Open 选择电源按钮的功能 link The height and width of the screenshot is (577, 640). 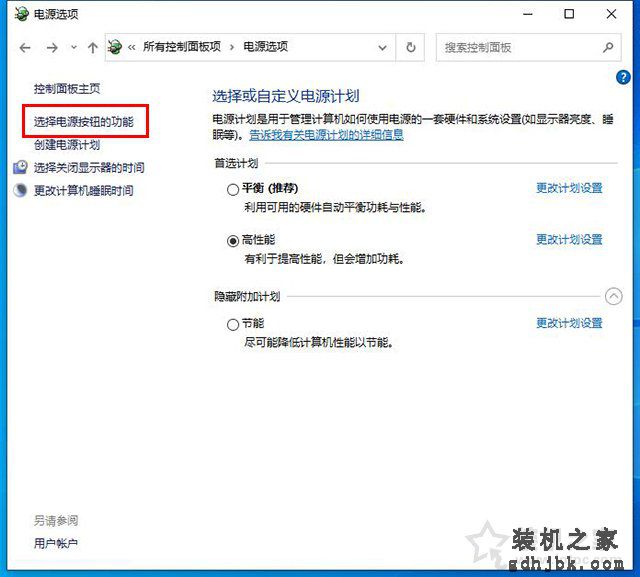[x=84, y=122]
